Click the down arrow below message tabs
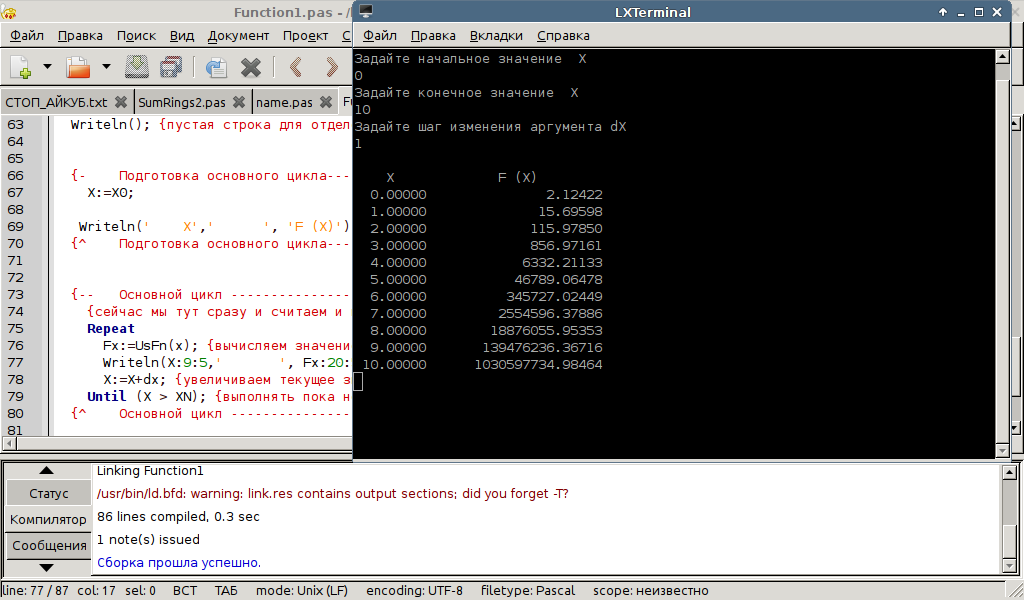The width and height of the screenshot is (1024, 600). (46, 567)
